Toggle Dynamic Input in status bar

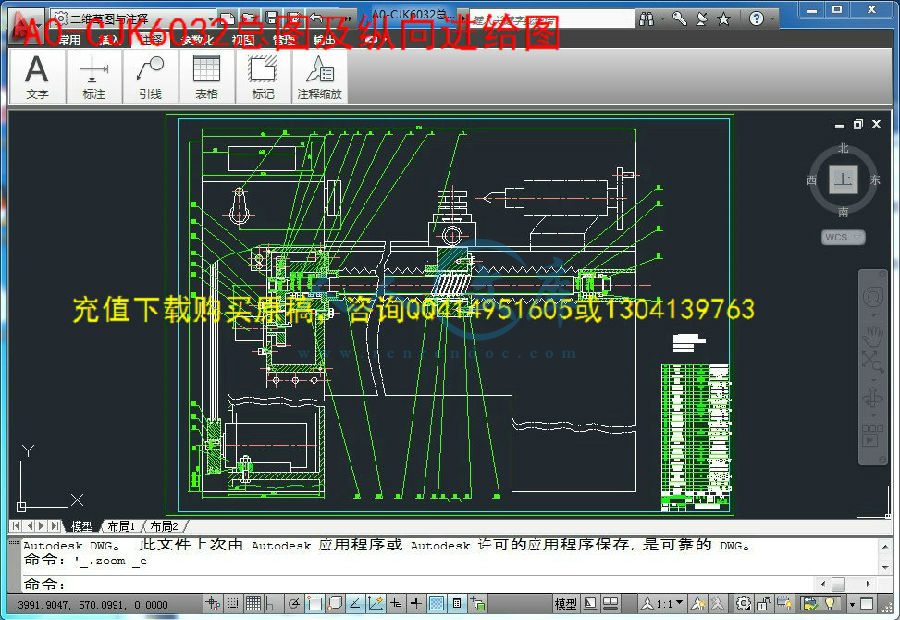tap(396, 603)
